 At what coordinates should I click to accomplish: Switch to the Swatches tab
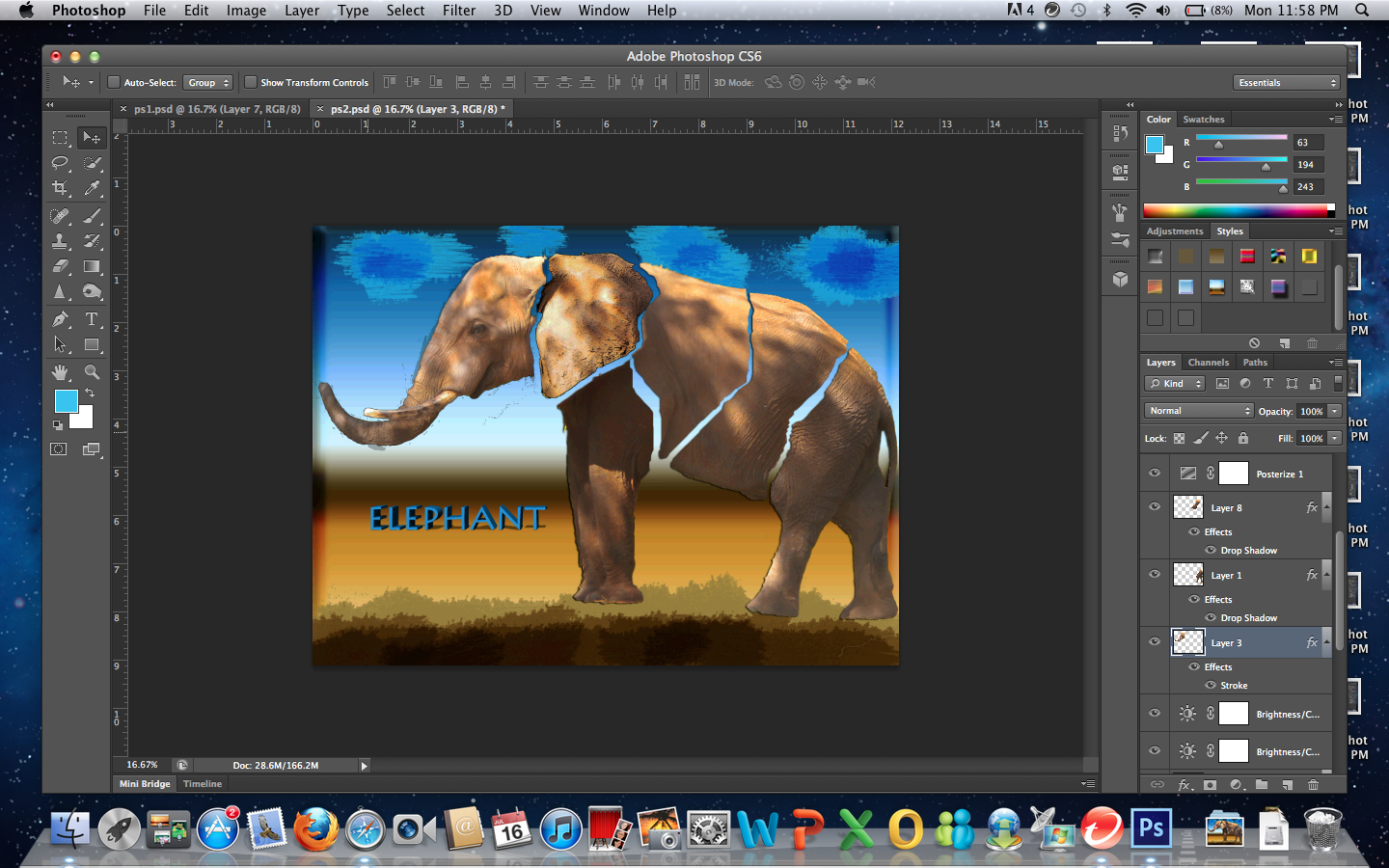click(1204, 120)
